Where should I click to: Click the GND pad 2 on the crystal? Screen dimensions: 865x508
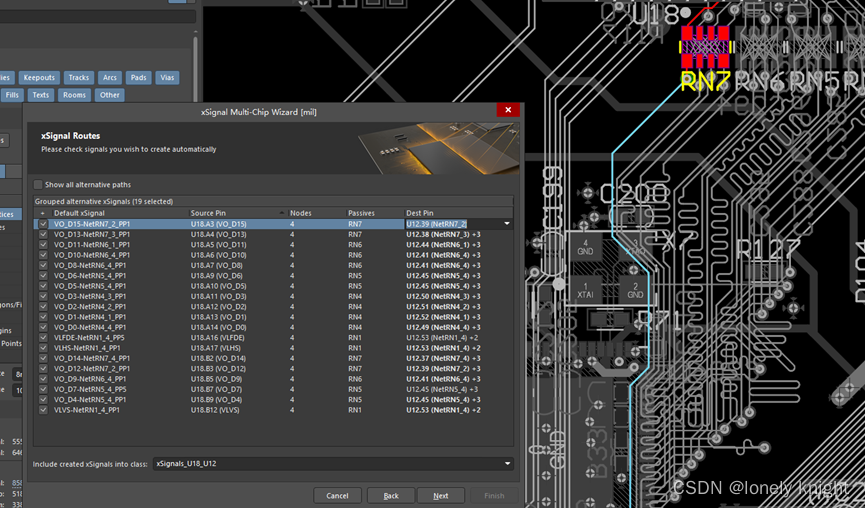[634, 290]
